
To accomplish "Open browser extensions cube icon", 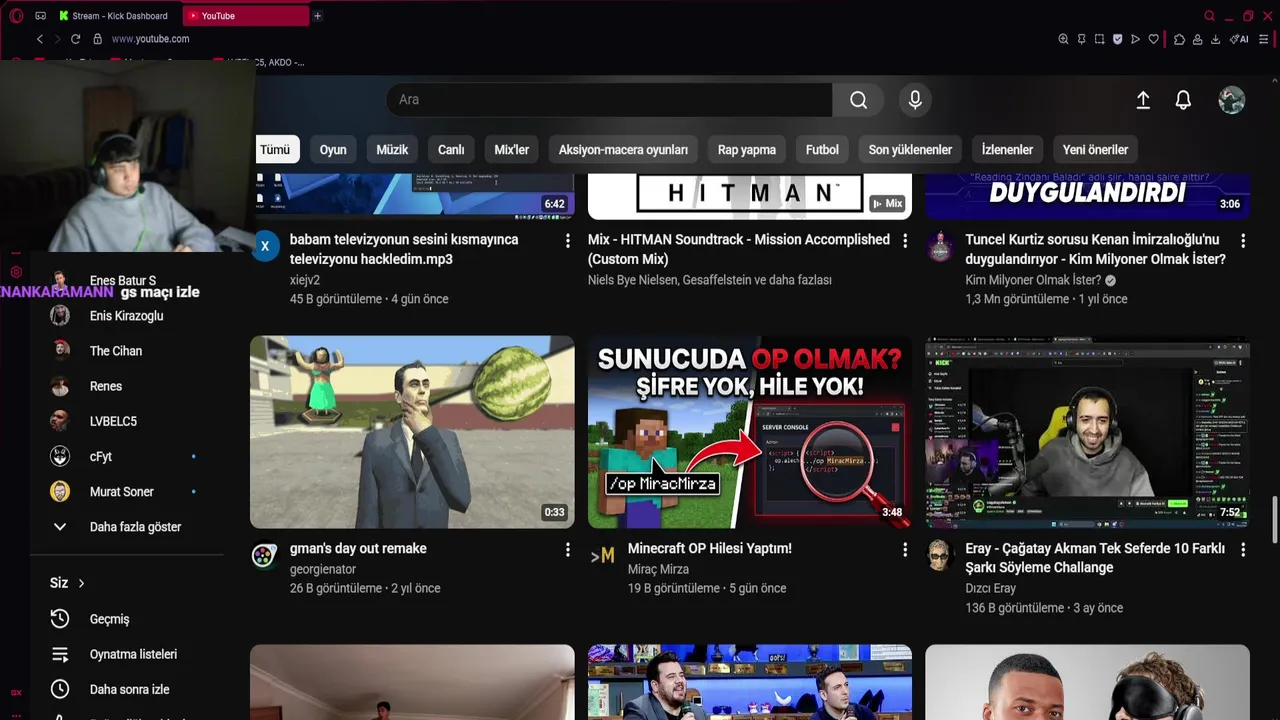I will 1179,39.
